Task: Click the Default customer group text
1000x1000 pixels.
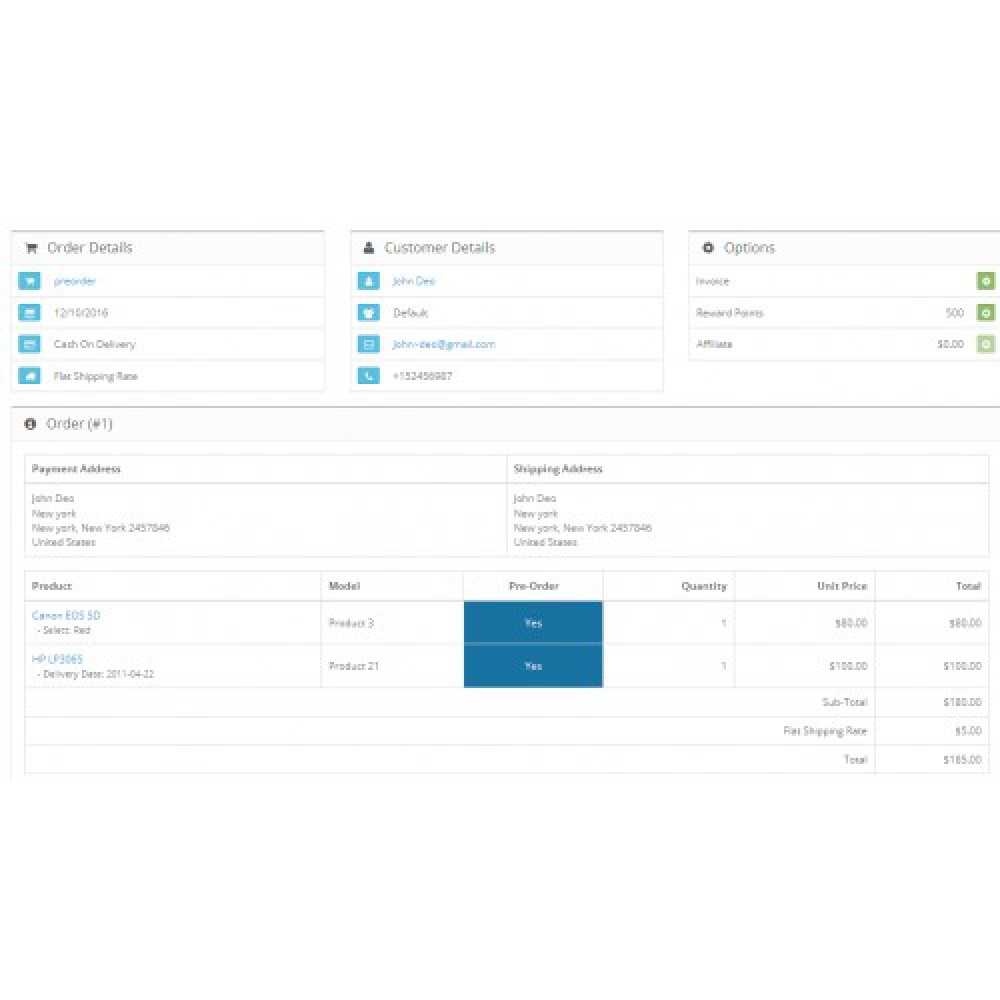Action: pyautogui.click(x=411, y=312)
